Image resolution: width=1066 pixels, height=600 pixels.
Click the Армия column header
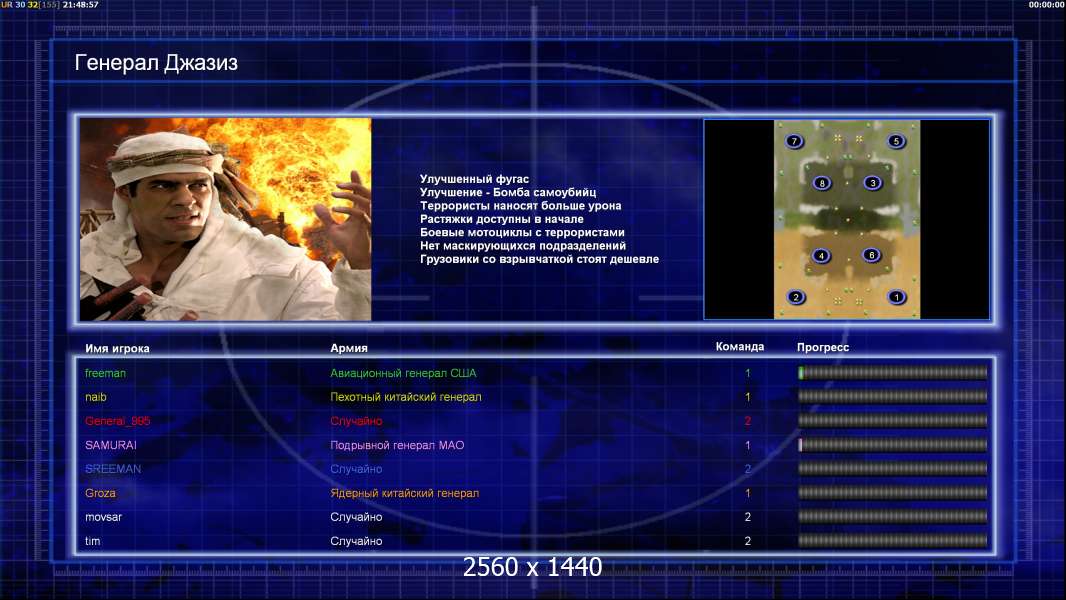349,348
